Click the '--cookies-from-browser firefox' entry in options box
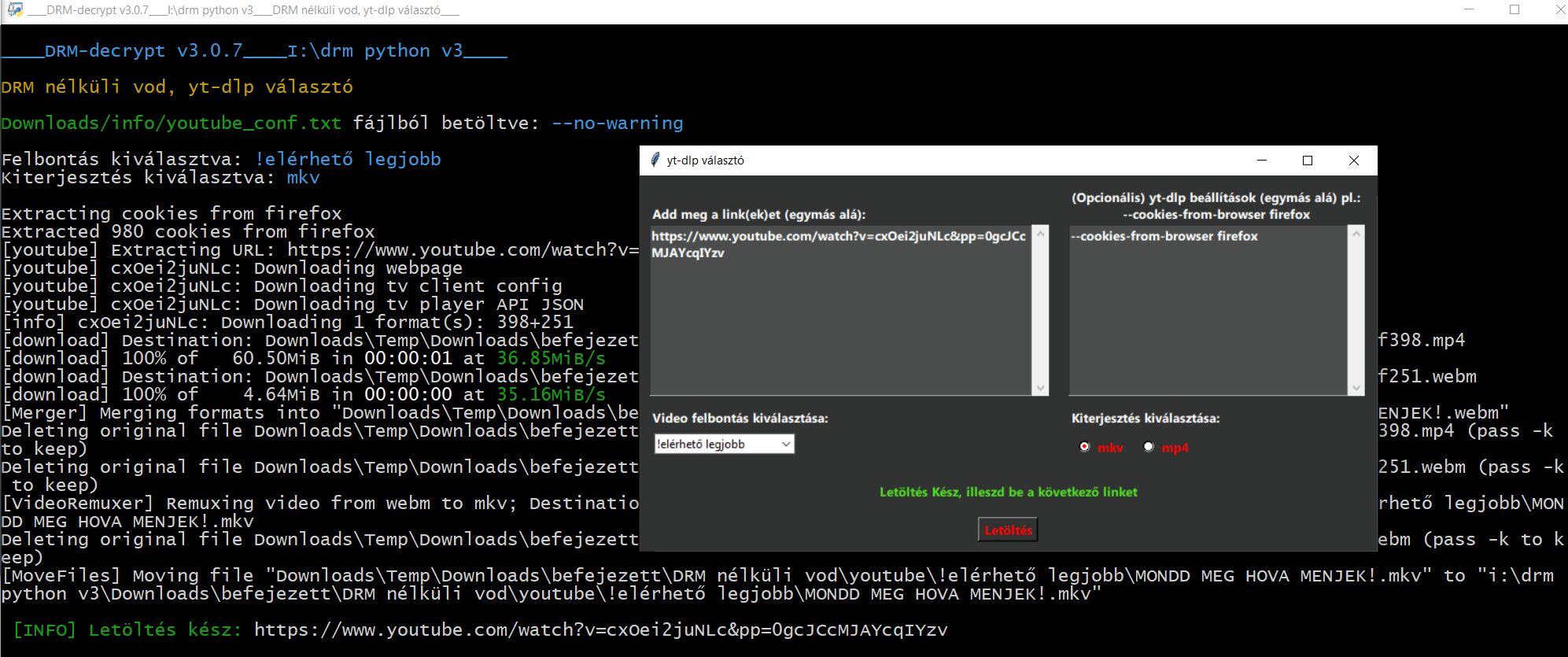1568x657 pixels. [1164, 236]
